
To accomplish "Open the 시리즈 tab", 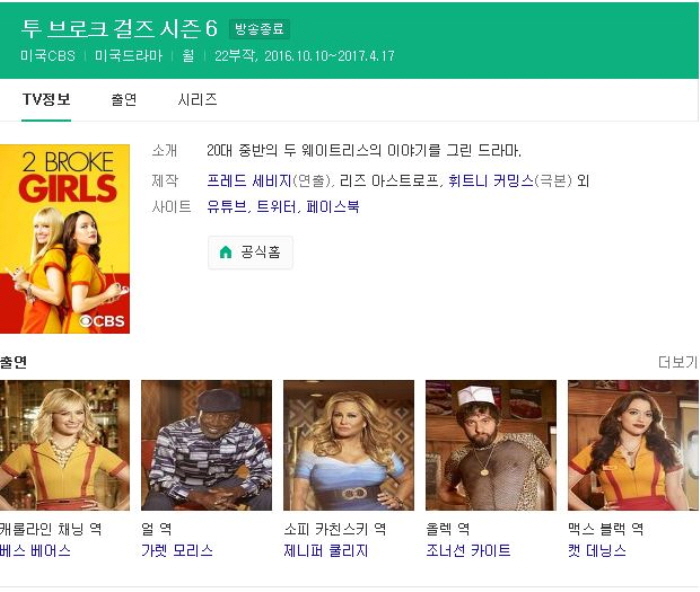I will 197,100.
